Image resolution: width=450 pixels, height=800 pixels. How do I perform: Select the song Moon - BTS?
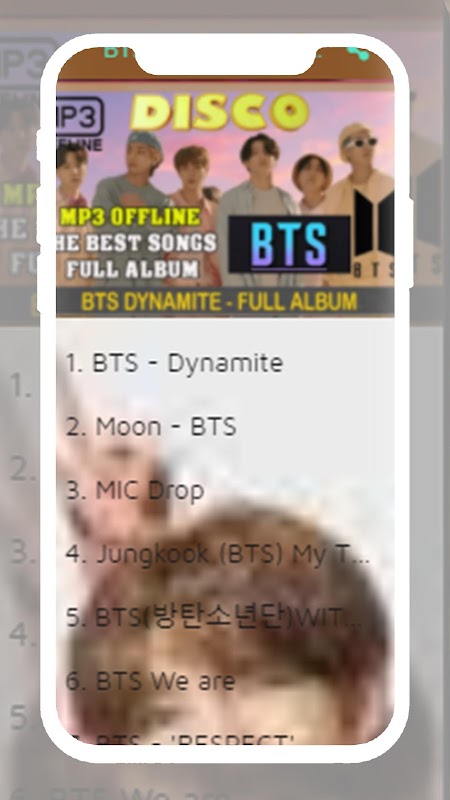coord(225,427)
